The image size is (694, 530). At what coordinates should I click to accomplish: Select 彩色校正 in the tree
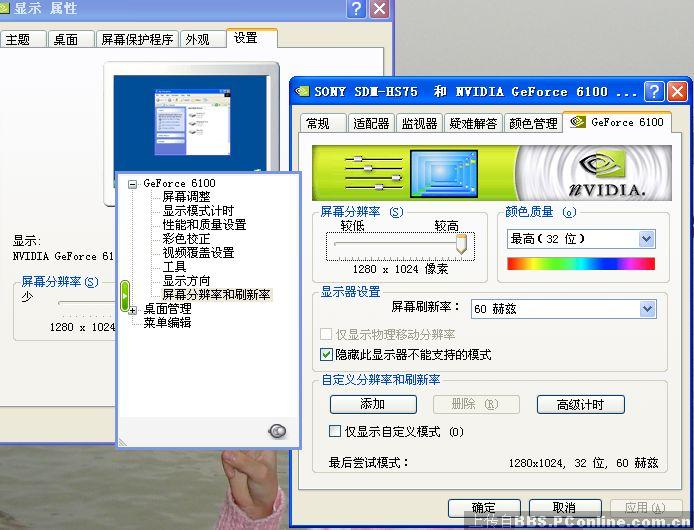point(186,239)
